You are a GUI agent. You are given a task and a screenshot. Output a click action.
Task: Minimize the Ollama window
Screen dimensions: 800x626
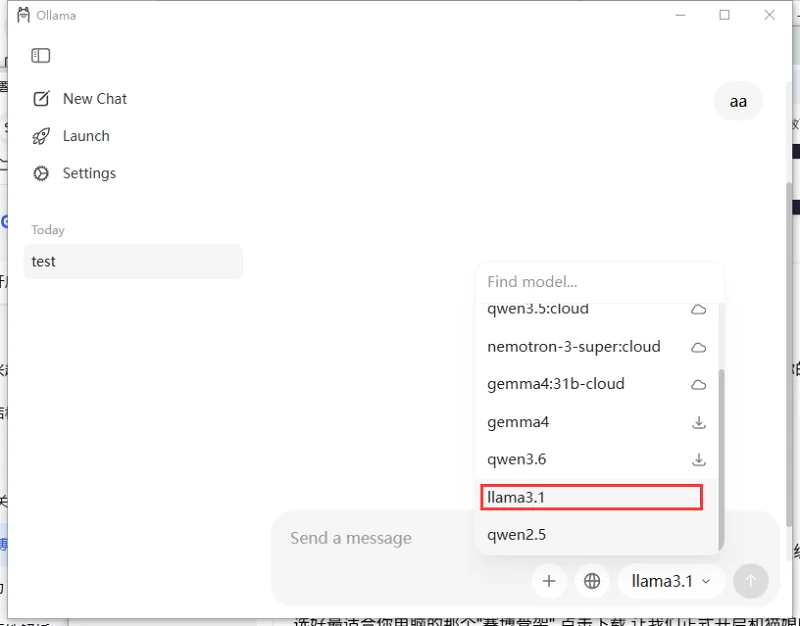coord(680,15)
